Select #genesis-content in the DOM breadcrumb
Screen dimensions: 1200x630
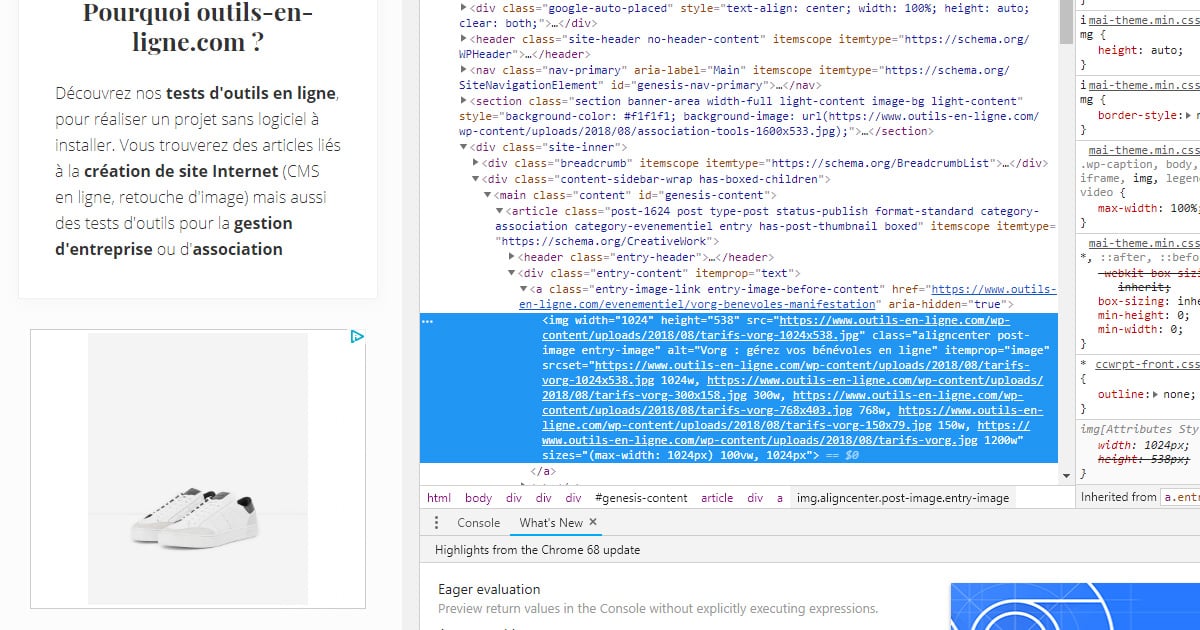(641, 497)
